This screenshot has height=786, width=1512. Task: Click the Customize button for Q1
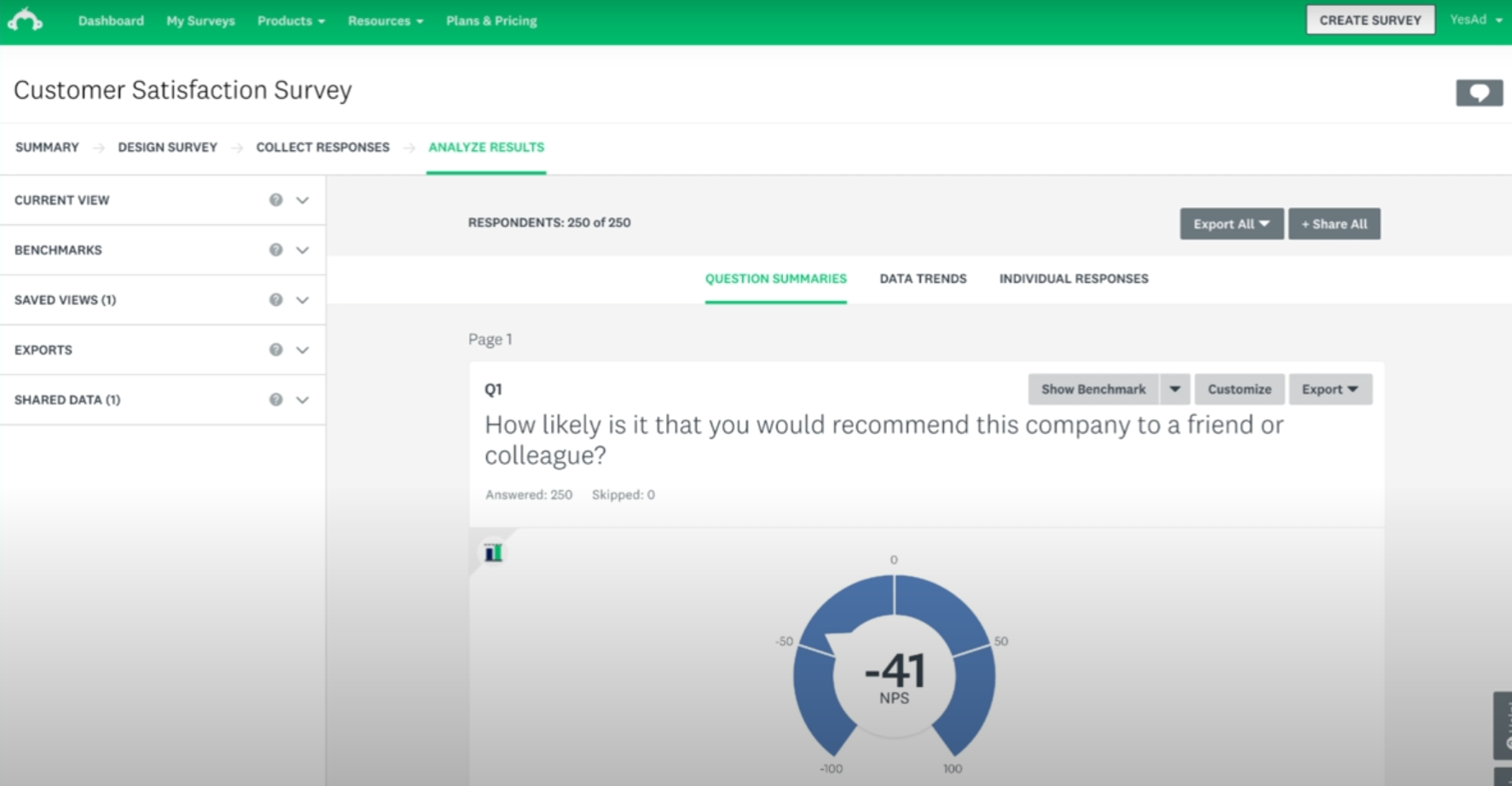[x=1239, y=389]
